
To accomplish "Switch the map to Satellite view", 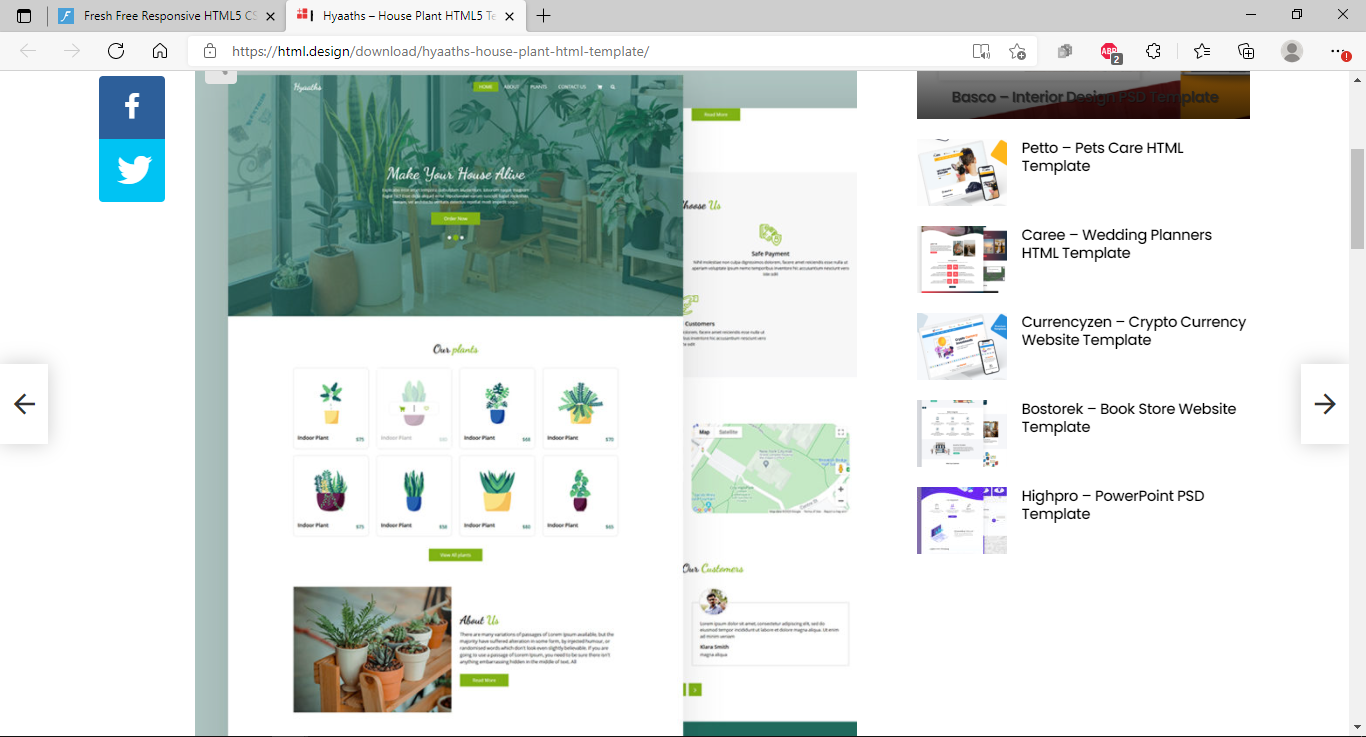I will click(728, 432).
